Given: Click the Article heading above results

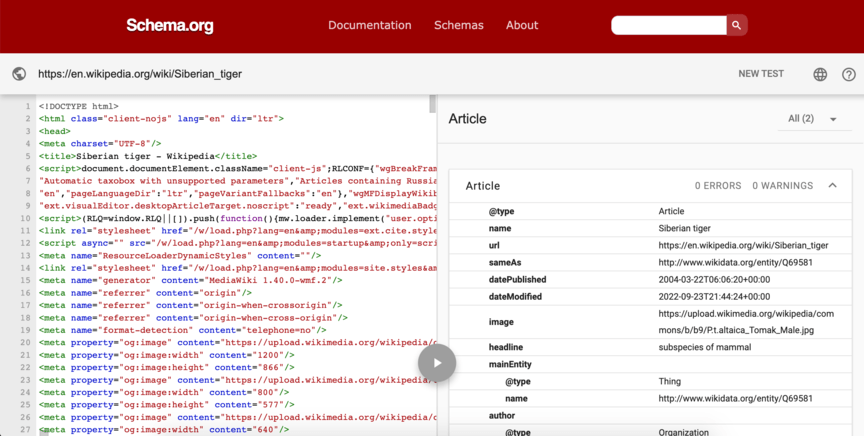Looking at the screenshot, I should 467,119.
